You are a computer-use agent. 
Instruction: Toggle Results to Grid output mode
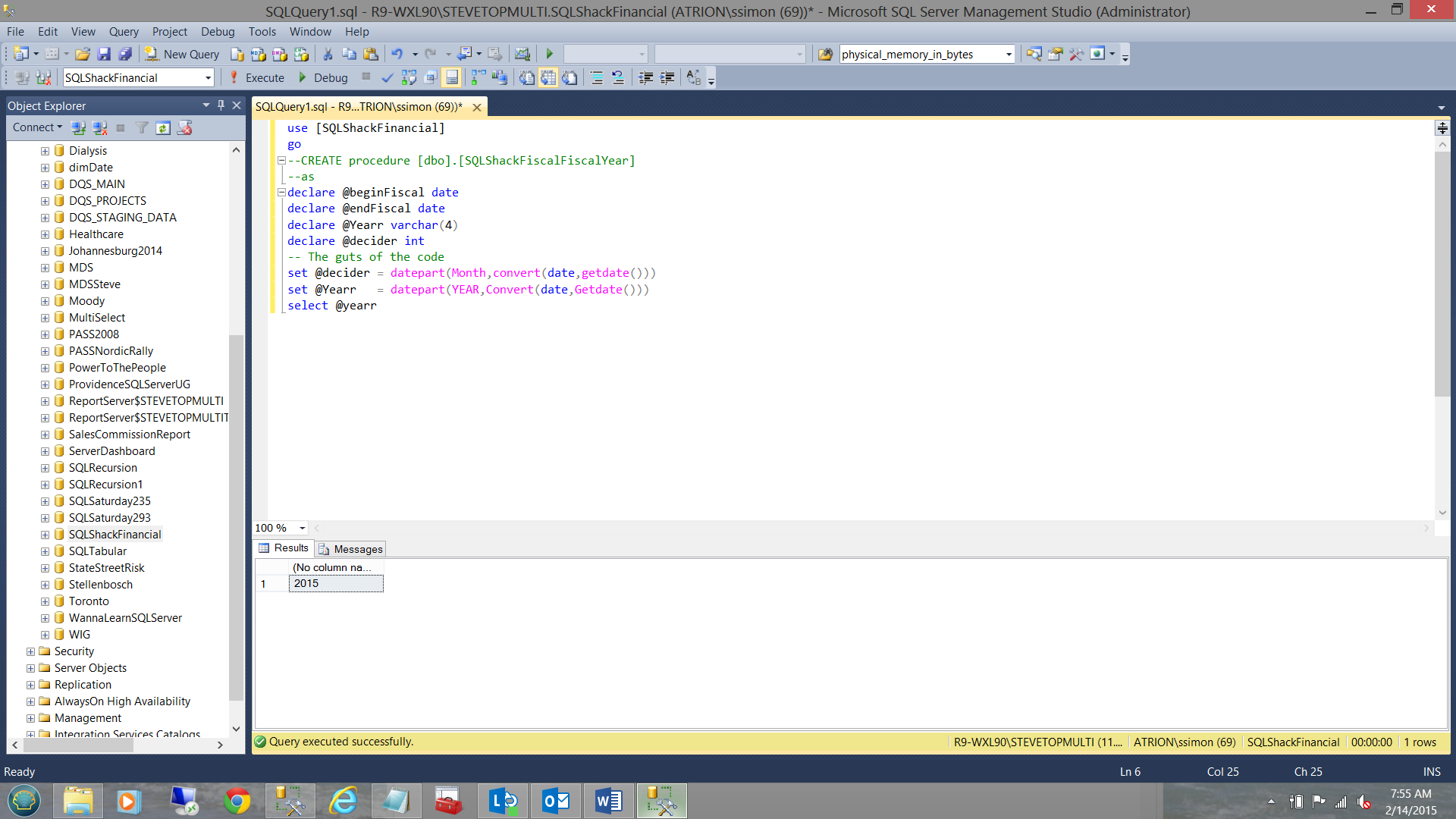tap(548, 77)
